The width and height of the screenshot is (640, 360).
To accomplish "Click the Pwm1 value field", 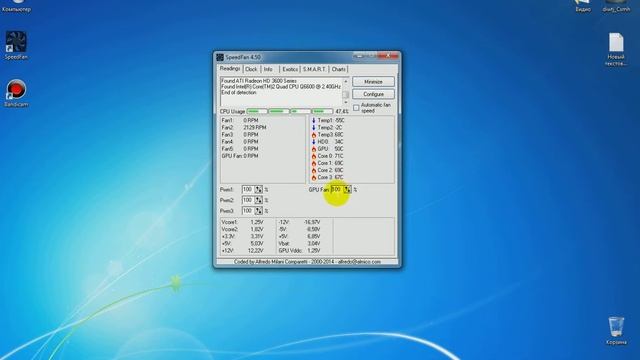I will [x=248, y=189].
